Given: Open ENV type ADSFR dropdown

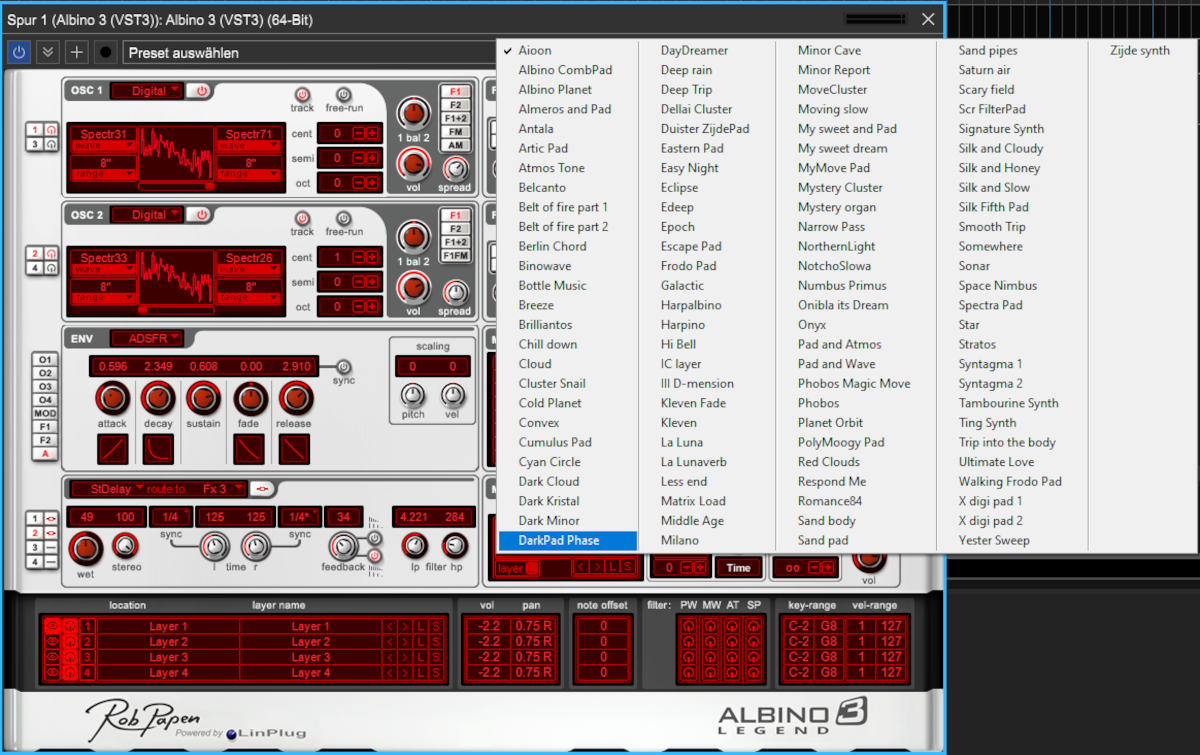Looking at the screenshot, I should [147, 338].
